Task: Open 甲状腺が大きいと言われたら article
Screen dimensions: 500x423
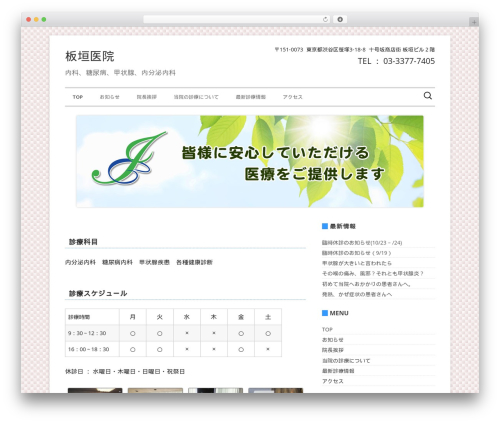Action: (357, 263)
